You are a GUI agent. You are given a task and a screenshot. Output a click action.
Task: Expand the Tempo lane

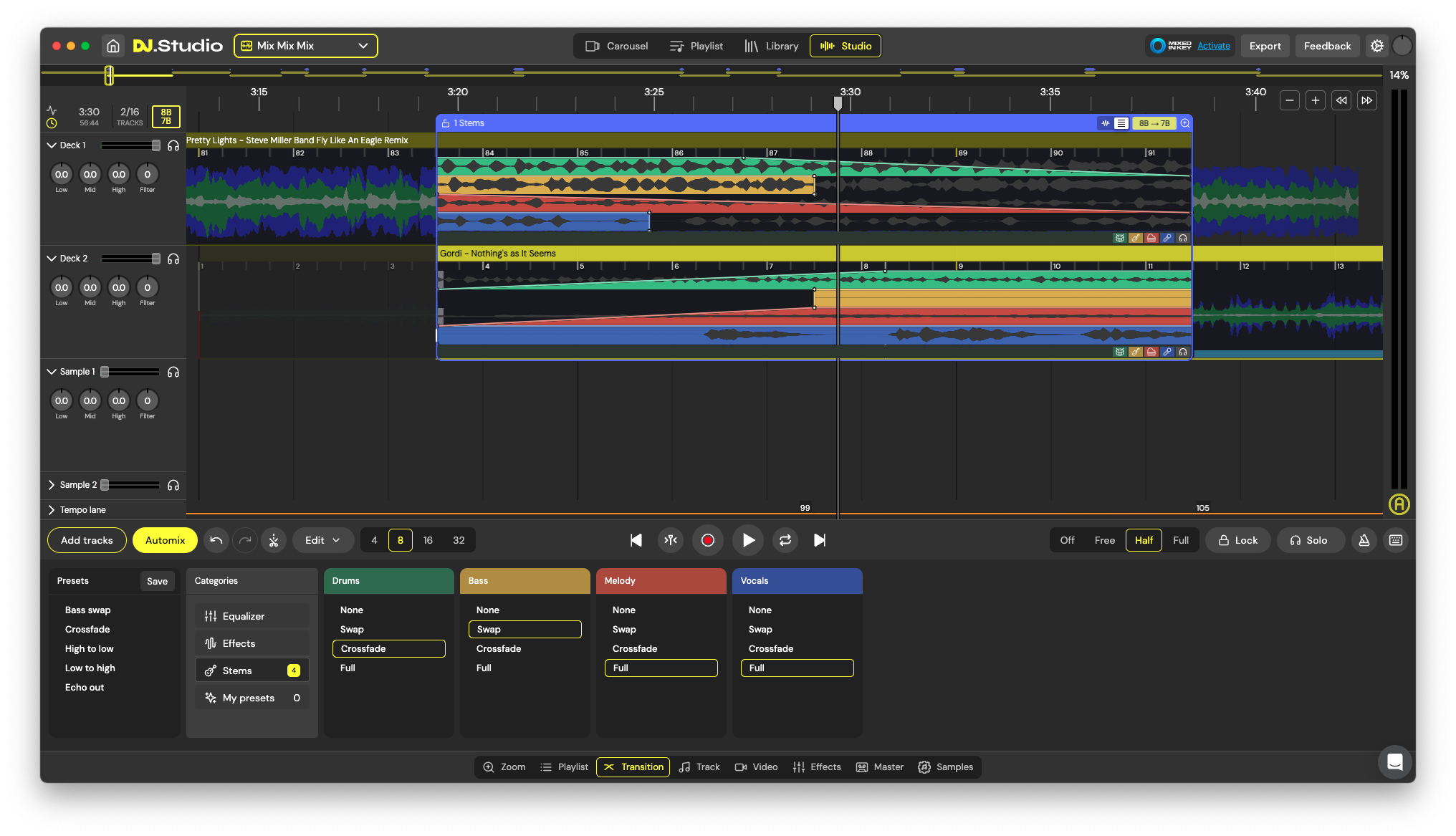51,510
